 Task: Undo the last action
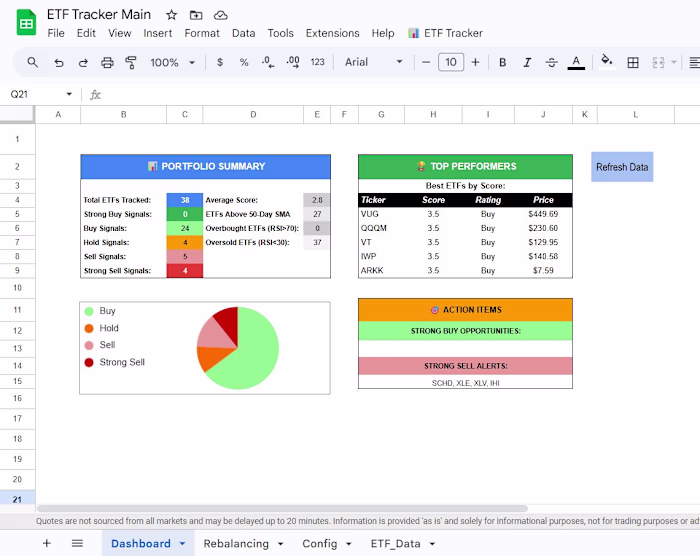pyautogui.click(x=58, y=63)
